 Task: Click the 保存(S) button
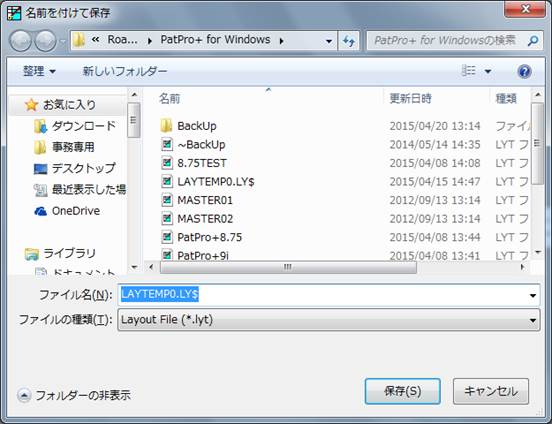402,391
